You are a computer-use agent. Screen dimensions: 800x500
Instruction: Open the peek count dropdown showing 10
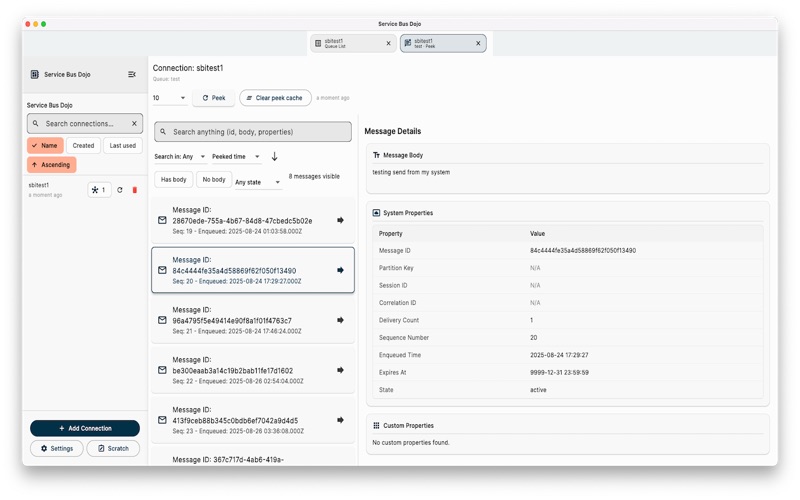169,98
